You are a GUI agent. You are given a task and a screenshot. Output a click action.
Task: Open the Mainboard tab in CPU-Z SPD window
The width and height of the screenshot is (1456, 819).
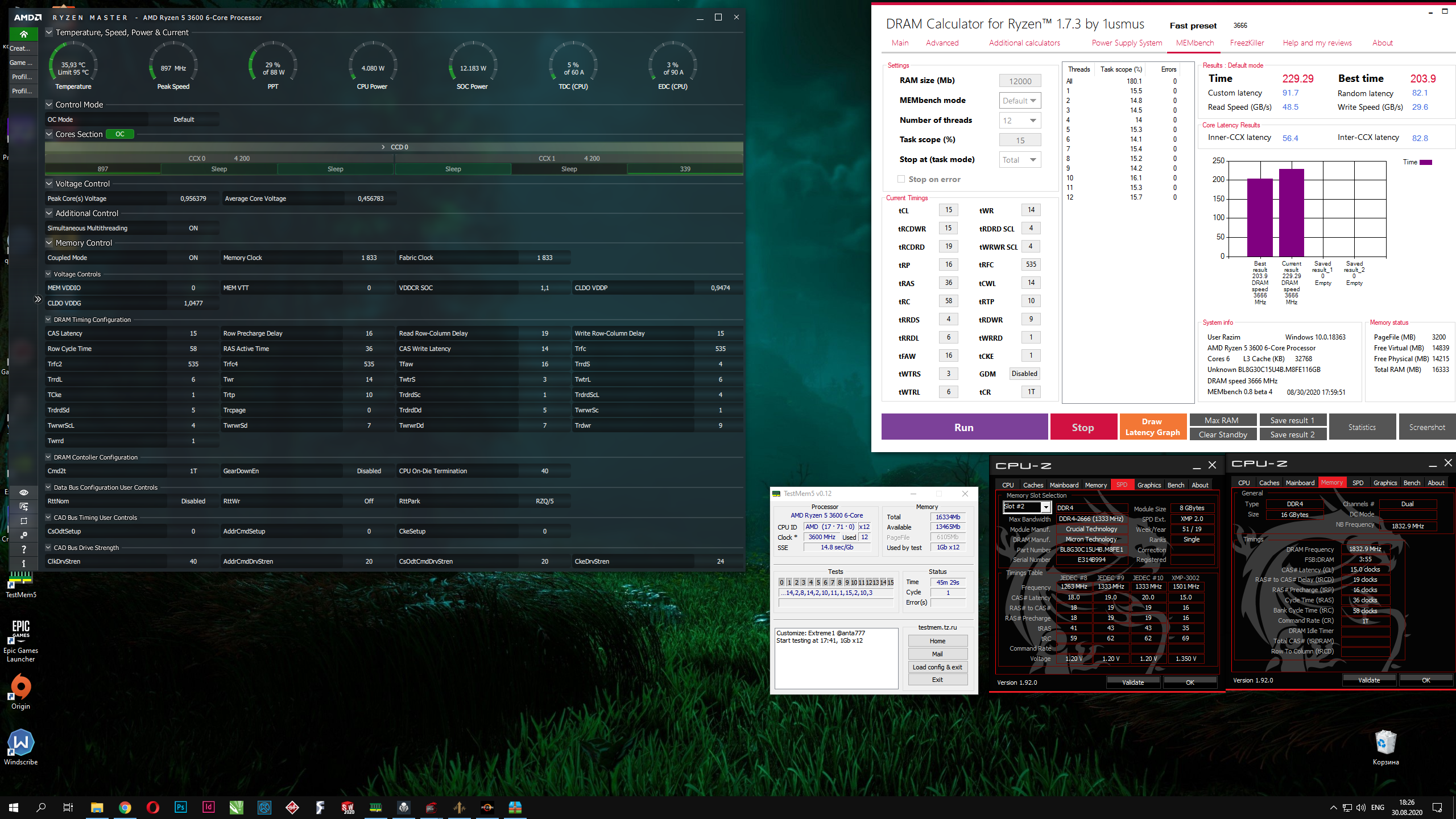click(x=1064, y=485)
